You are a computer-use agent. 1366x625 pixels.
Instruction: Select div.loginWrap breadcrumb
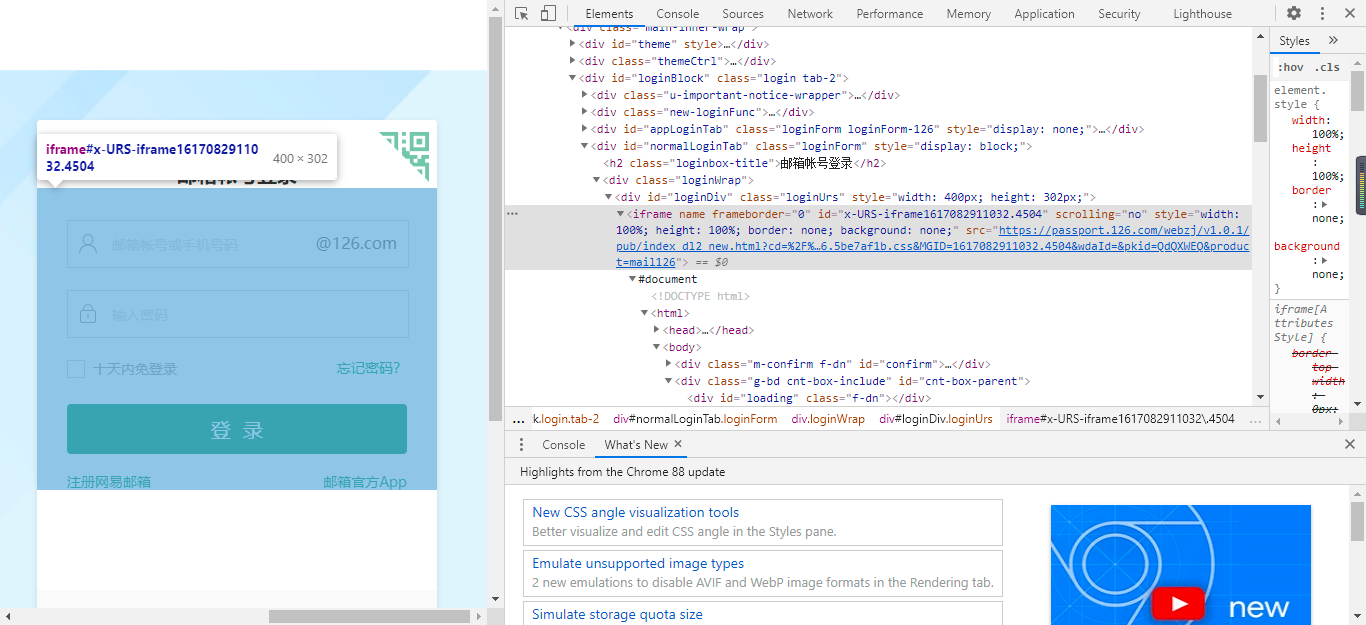[828, 419]
